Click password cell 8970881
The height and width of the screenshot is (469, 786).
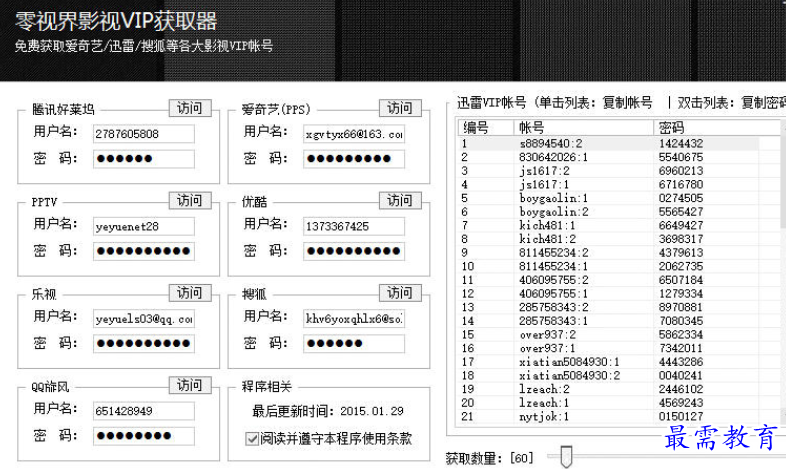coord(681,307)
